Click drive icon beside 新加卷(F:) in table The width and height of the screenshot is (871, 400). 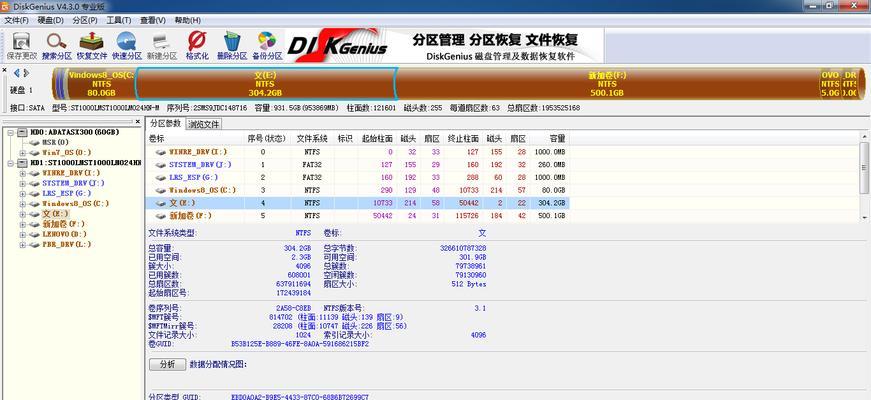(161, 216)
